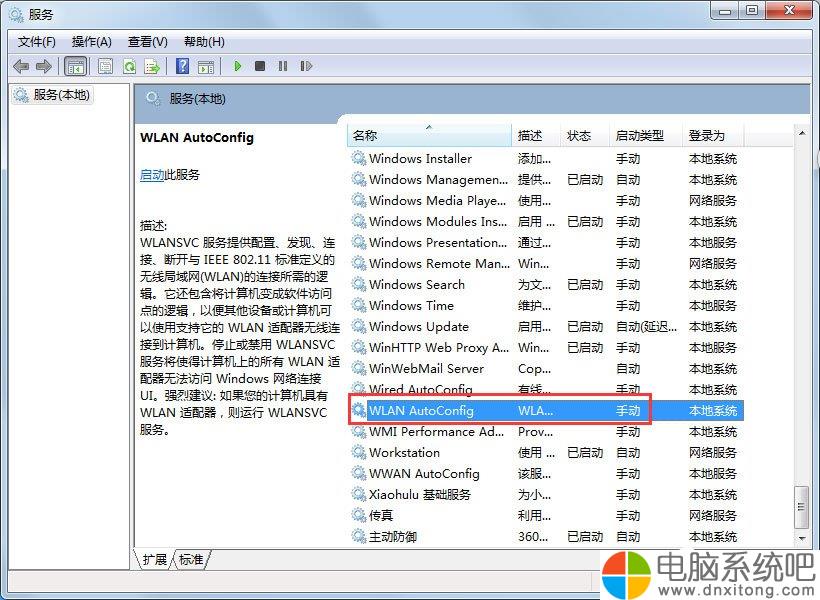Image resolution: width=820 pixels, height=600 pixels.
Task: Click the Restart service button
Action: pyautogui.click(x=306, y=66)
